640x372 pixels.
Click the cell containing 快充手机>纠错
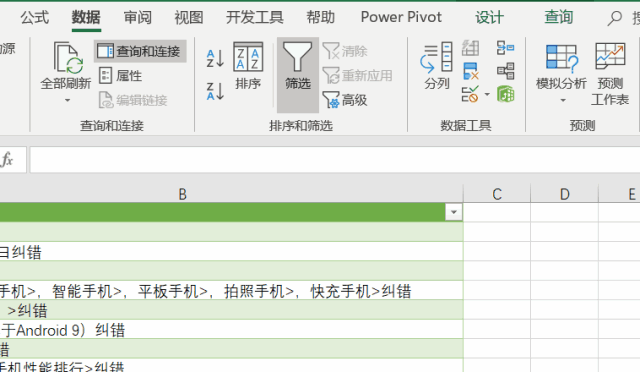click(231, 291)
